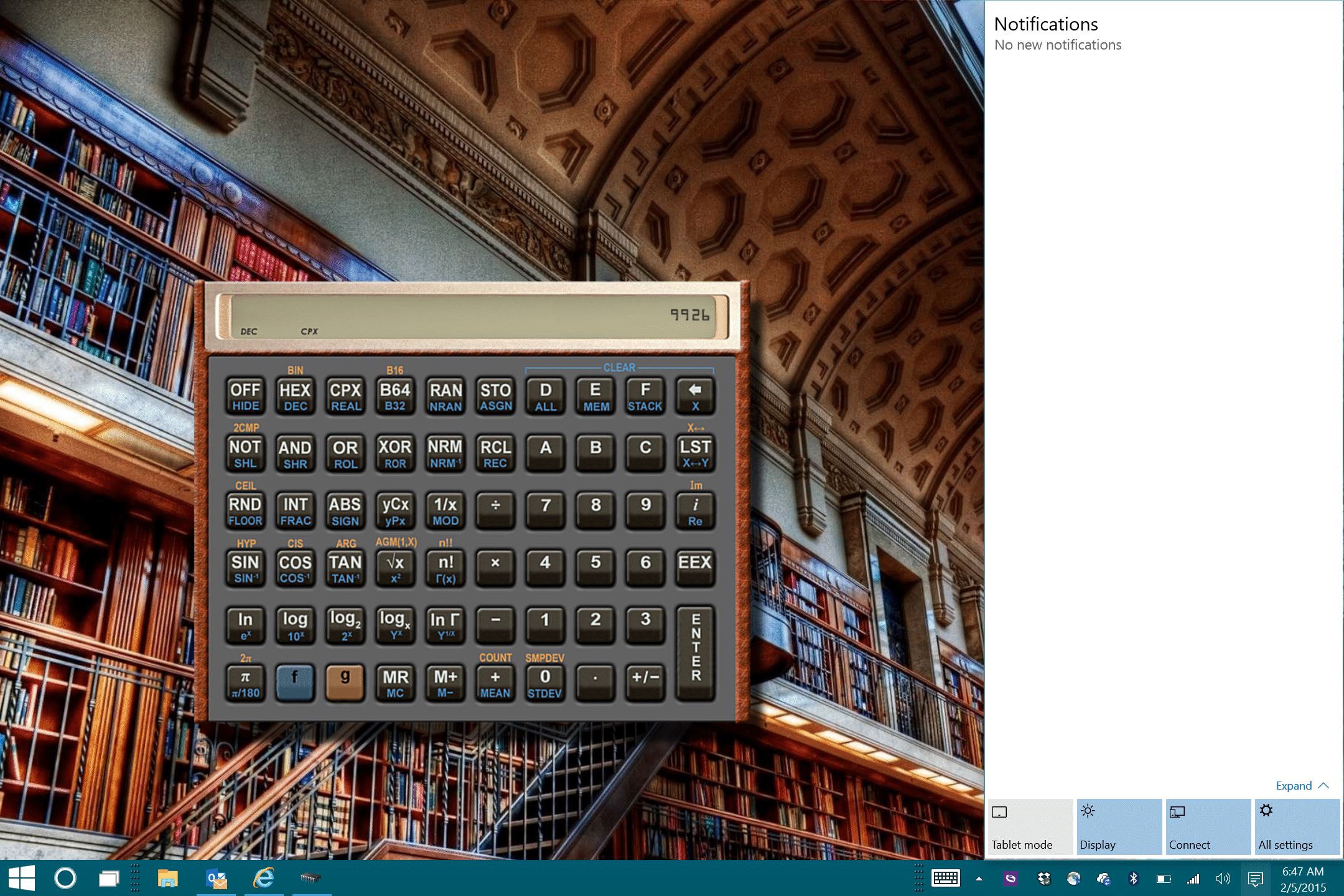Click the D/ALL clear key

pos(546,396)
